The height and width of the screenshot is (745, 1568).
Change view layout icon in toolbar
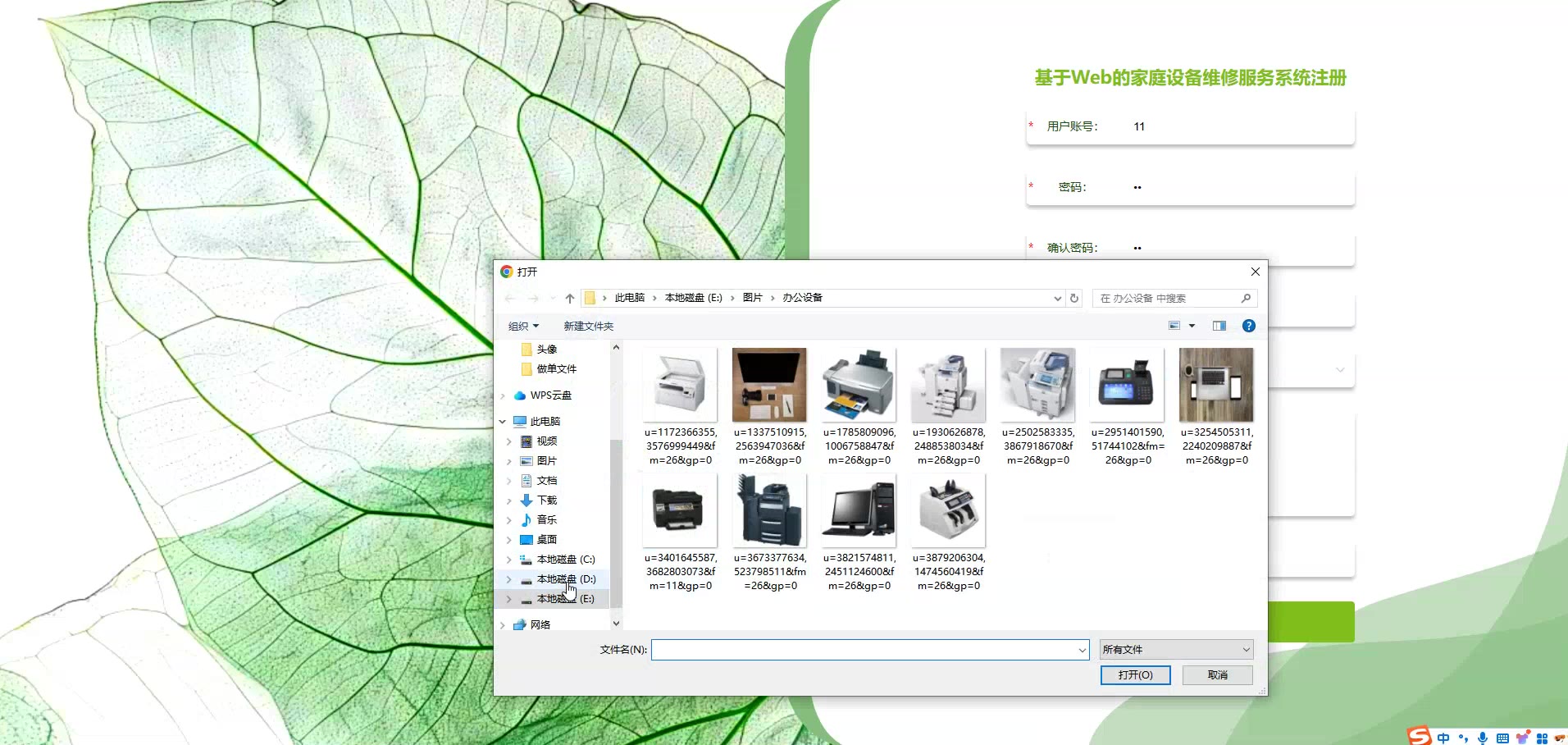point(1174,326)
